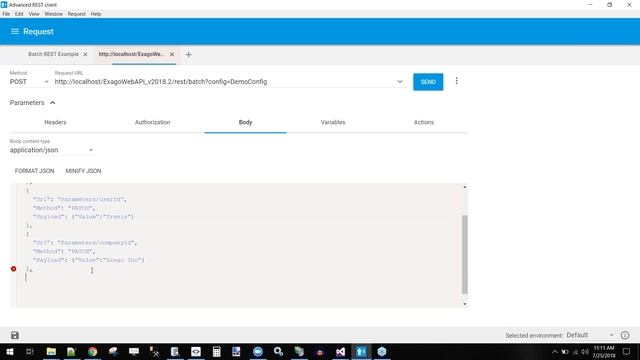Switch to the Authorization tab
640x360 pixels.
pyautogui.click(x=153, y=122)
